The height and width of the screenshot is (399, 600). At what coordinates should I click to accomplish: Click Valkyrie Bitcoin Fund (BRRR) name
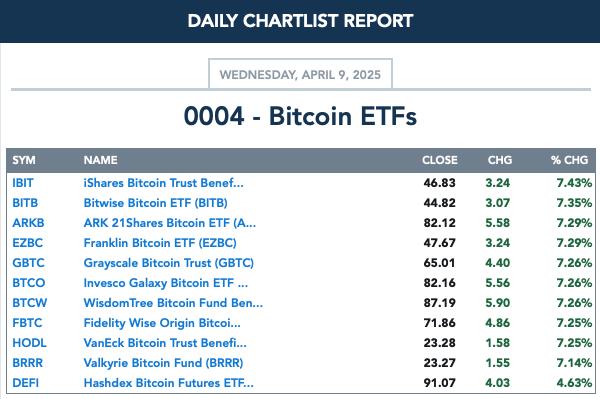tap(163, 363)
